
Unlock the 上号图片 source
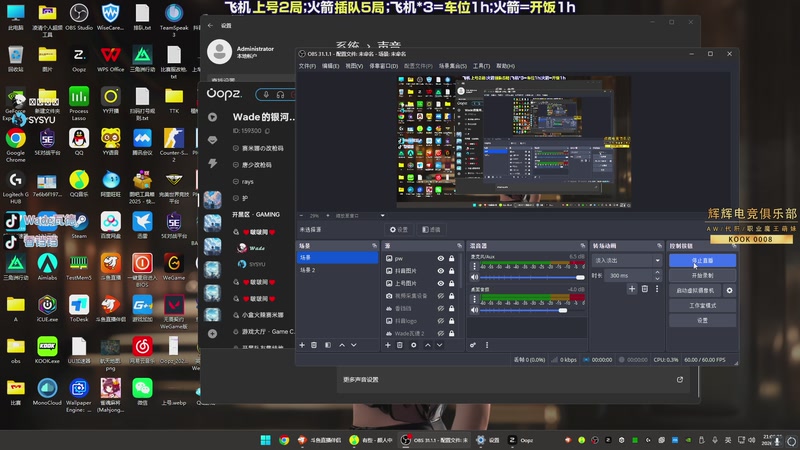click(452, 283)
